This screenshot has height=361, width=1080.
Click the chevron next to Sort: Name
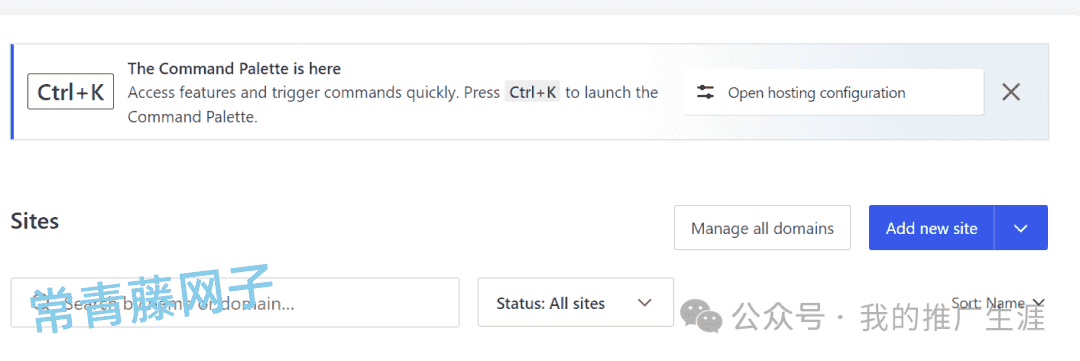pos(1039,303)
